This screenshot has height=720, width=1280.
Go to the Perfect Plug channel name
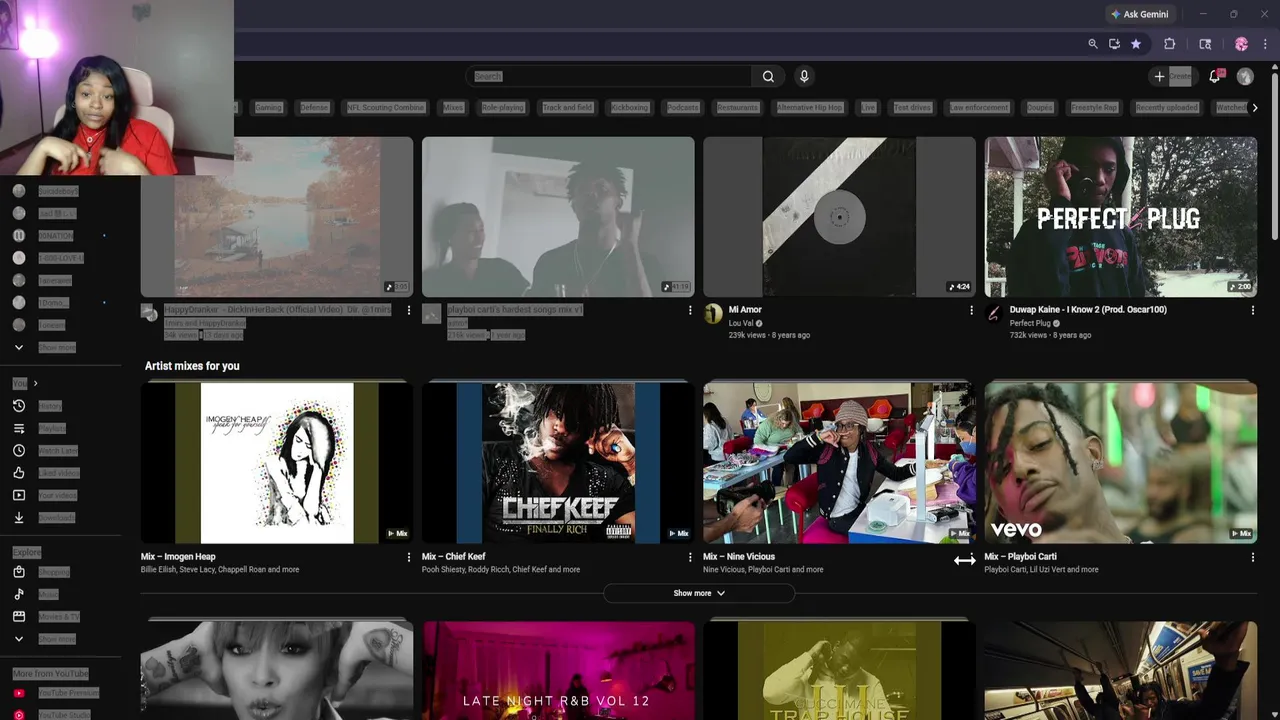[x=1030, y=323]
